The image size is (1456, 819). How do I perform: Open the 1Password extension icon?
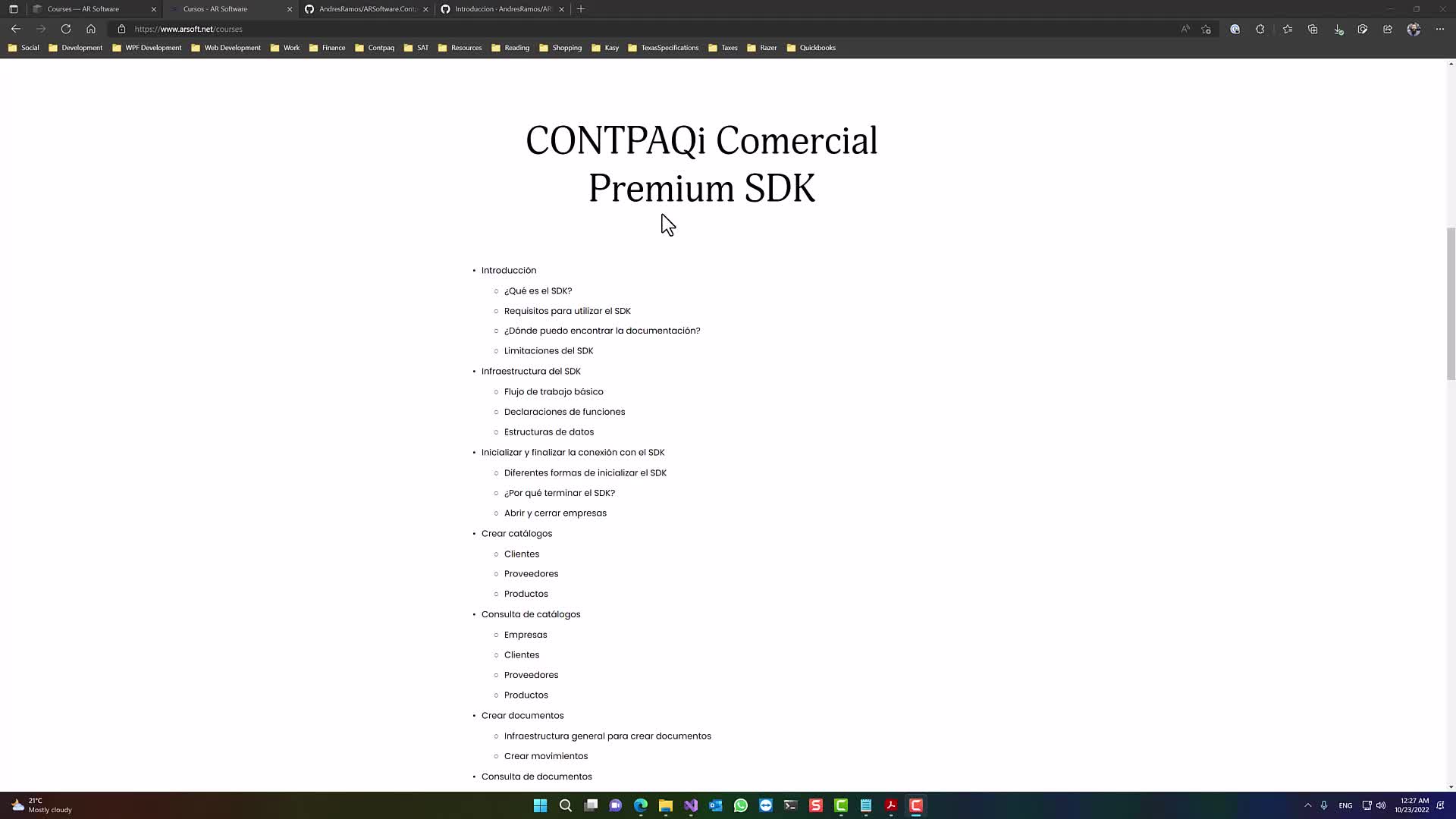(x=1235, y=29)
